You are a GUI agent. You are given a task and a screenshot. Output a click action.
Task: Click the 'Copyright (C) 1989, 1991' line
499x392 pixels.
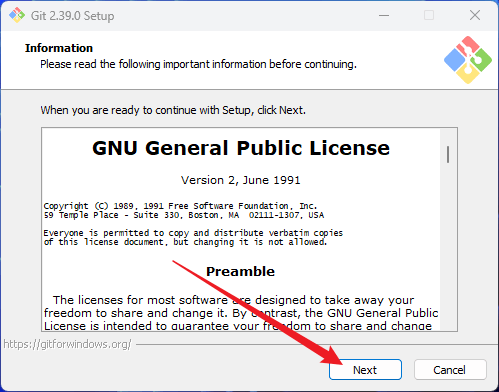(180, 206)
